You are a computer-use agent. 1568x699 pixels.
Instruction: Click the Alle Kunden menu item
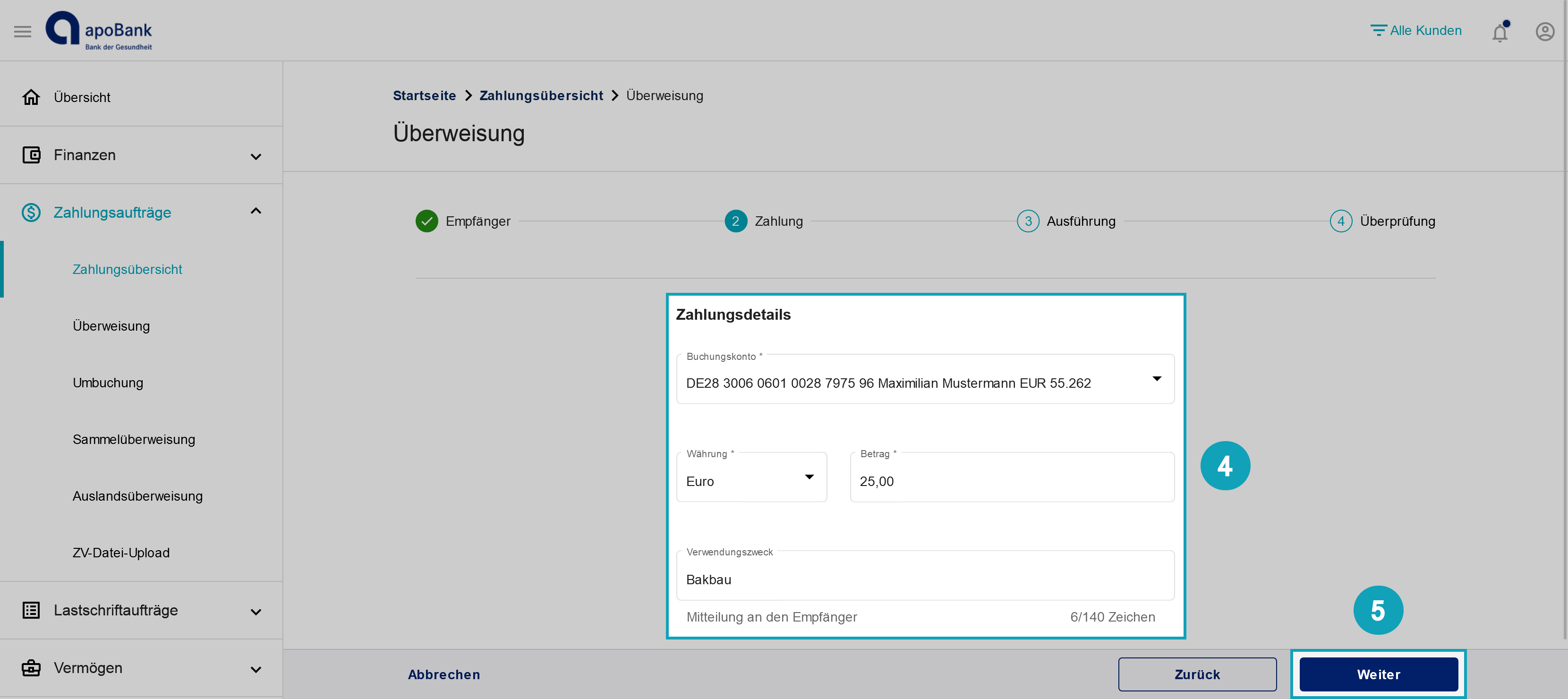click(1417, 30)
